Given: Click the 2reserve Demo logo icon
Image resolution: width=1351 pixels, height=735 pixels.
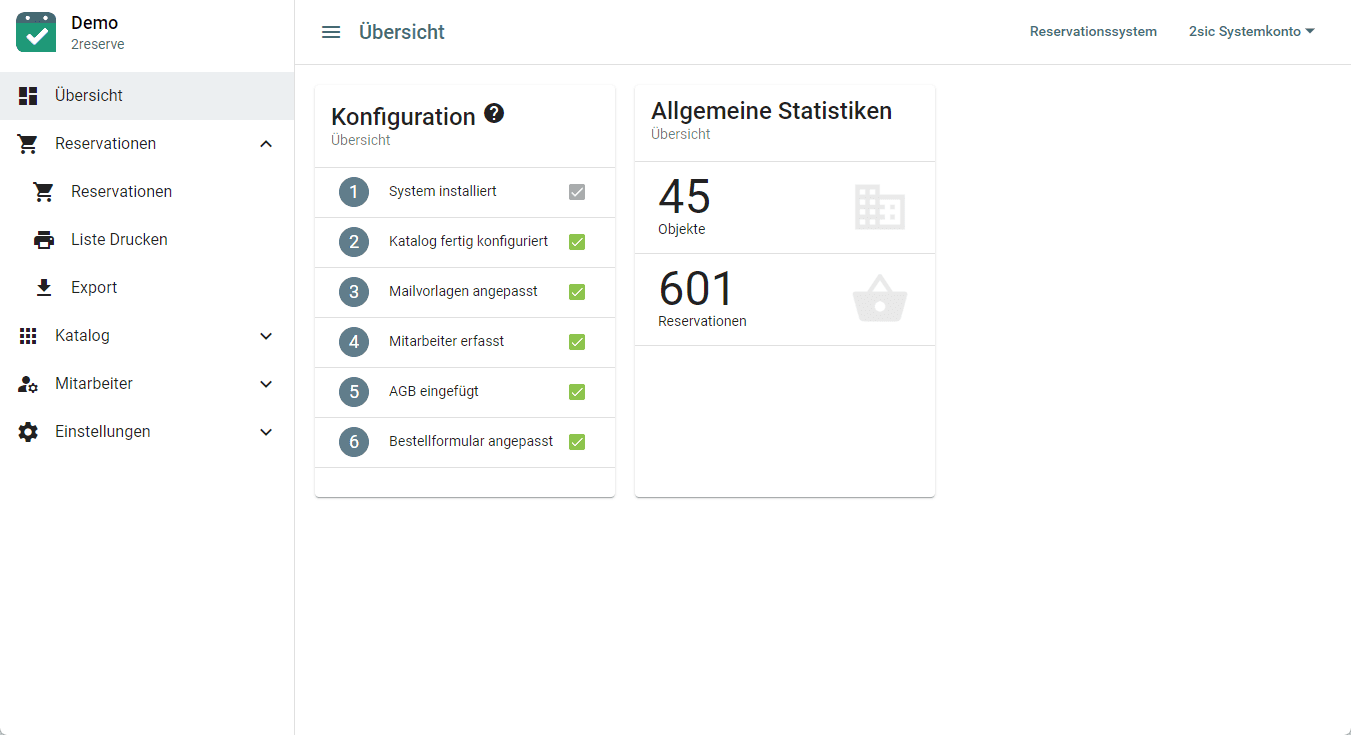Looking at the screenshot, I should pyautogui.click(x=36, y=32).
